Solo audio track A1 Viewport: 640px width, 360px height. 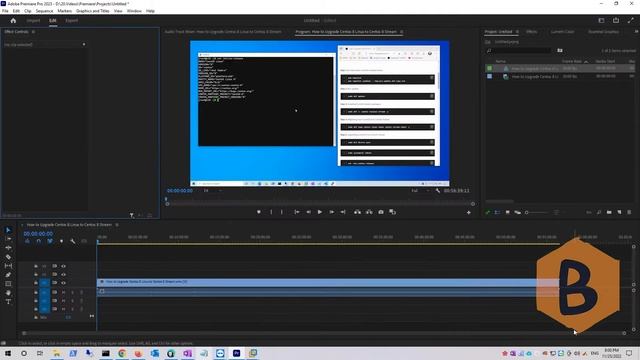[x=73, y=292]
